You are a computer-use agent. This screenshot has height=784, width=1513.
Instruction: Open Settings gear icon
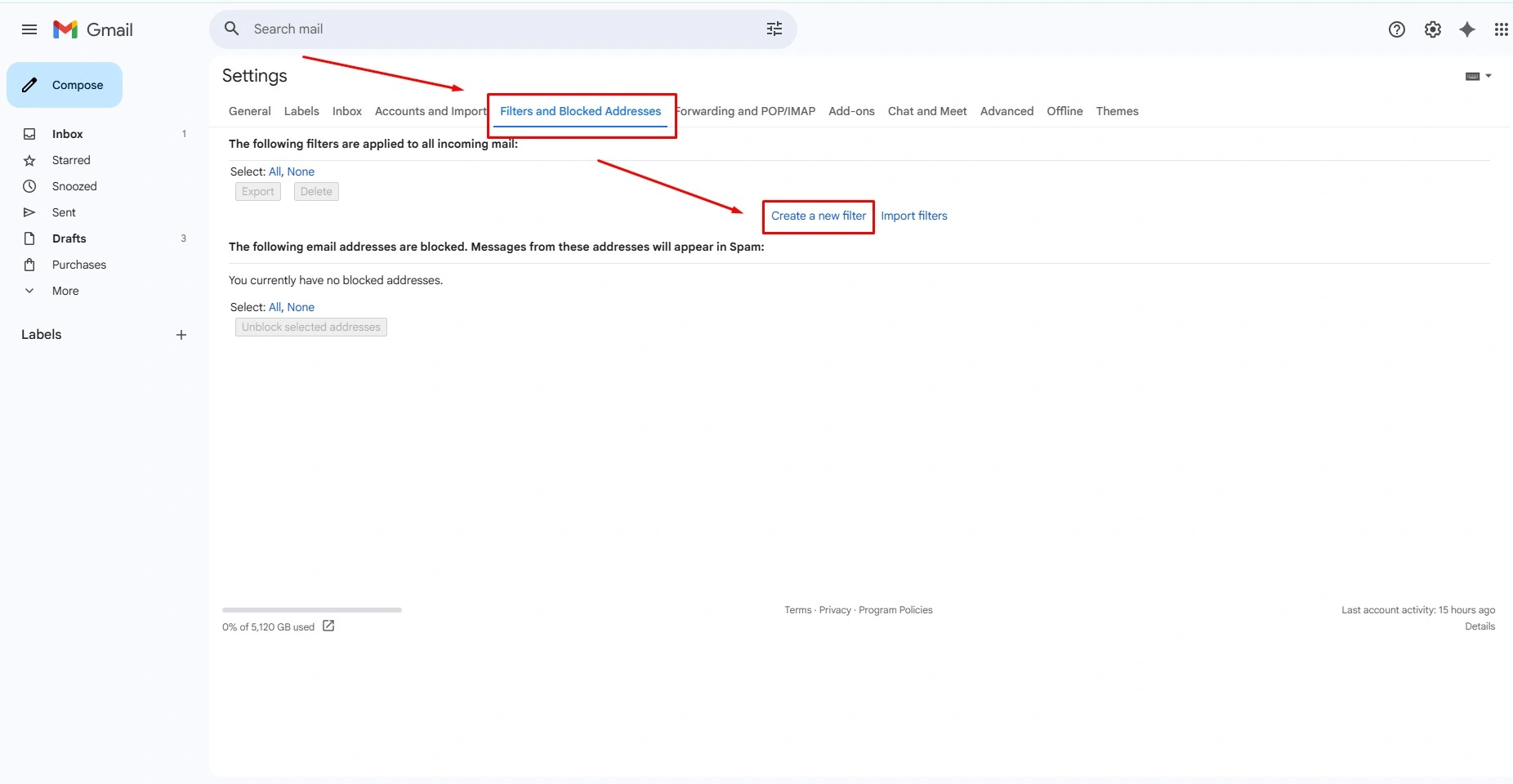1433,29
